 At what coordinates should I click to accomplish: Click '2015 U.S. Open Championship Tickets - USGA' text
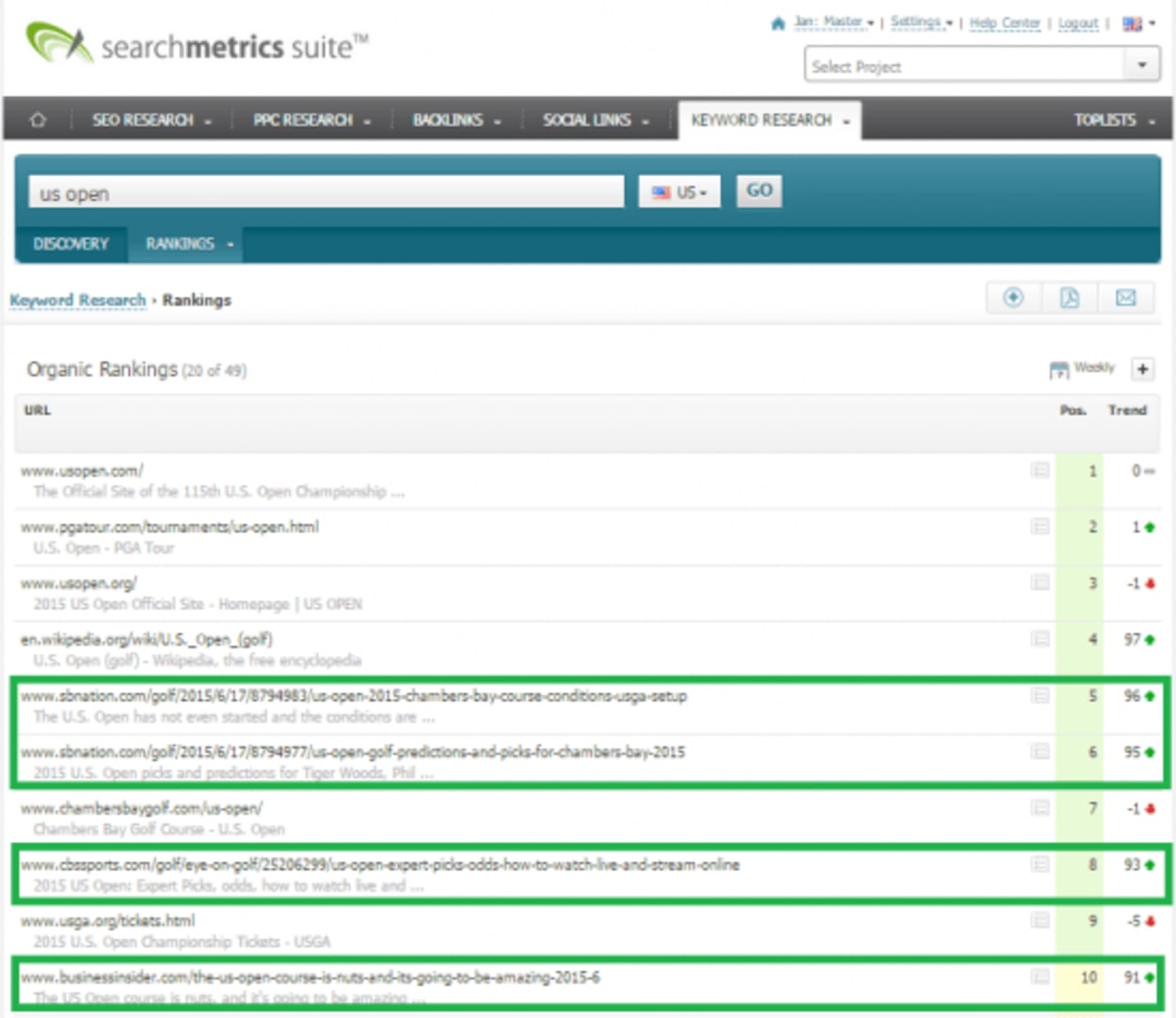(x=183, y=942)
